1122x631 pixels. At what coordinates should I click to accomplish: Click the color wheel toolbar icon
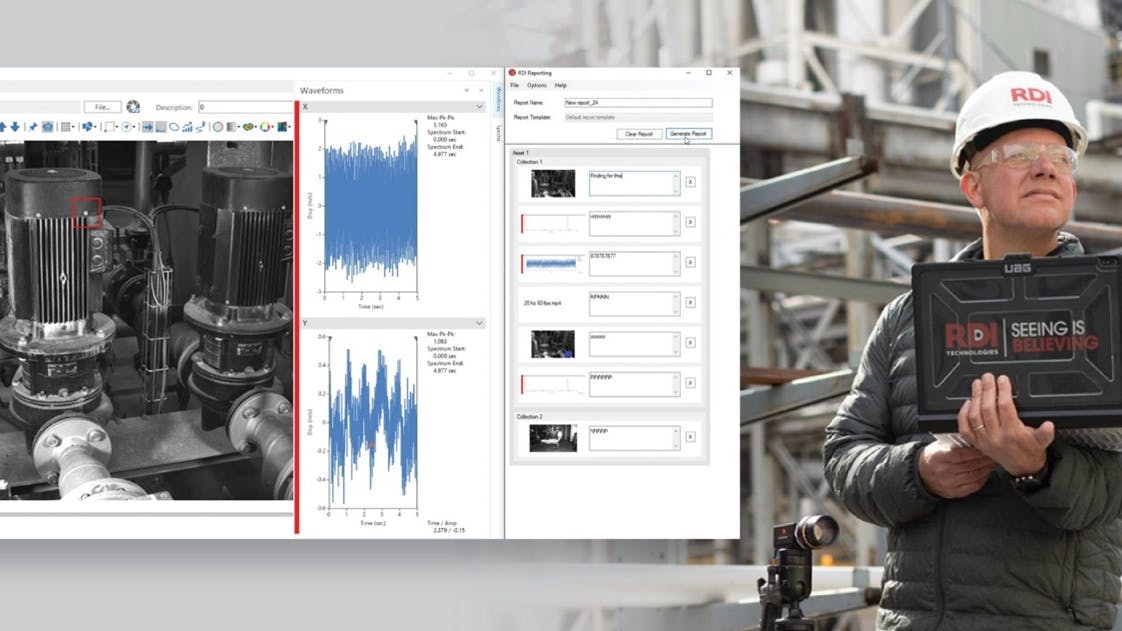coord(265,127)
